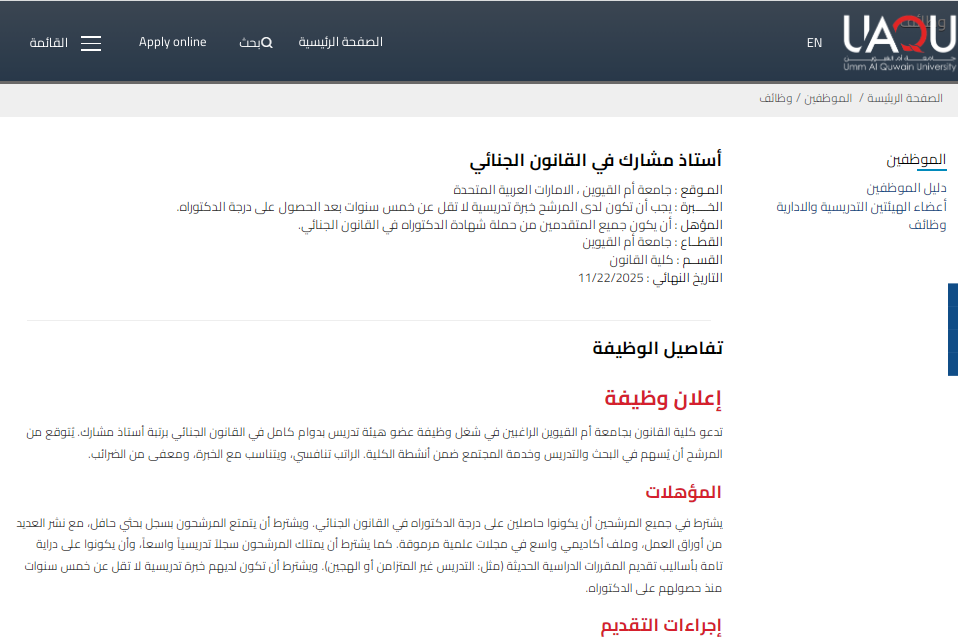Click the القائمة menu label
Viewport: 958px width, 644px height.
[48, 43]
